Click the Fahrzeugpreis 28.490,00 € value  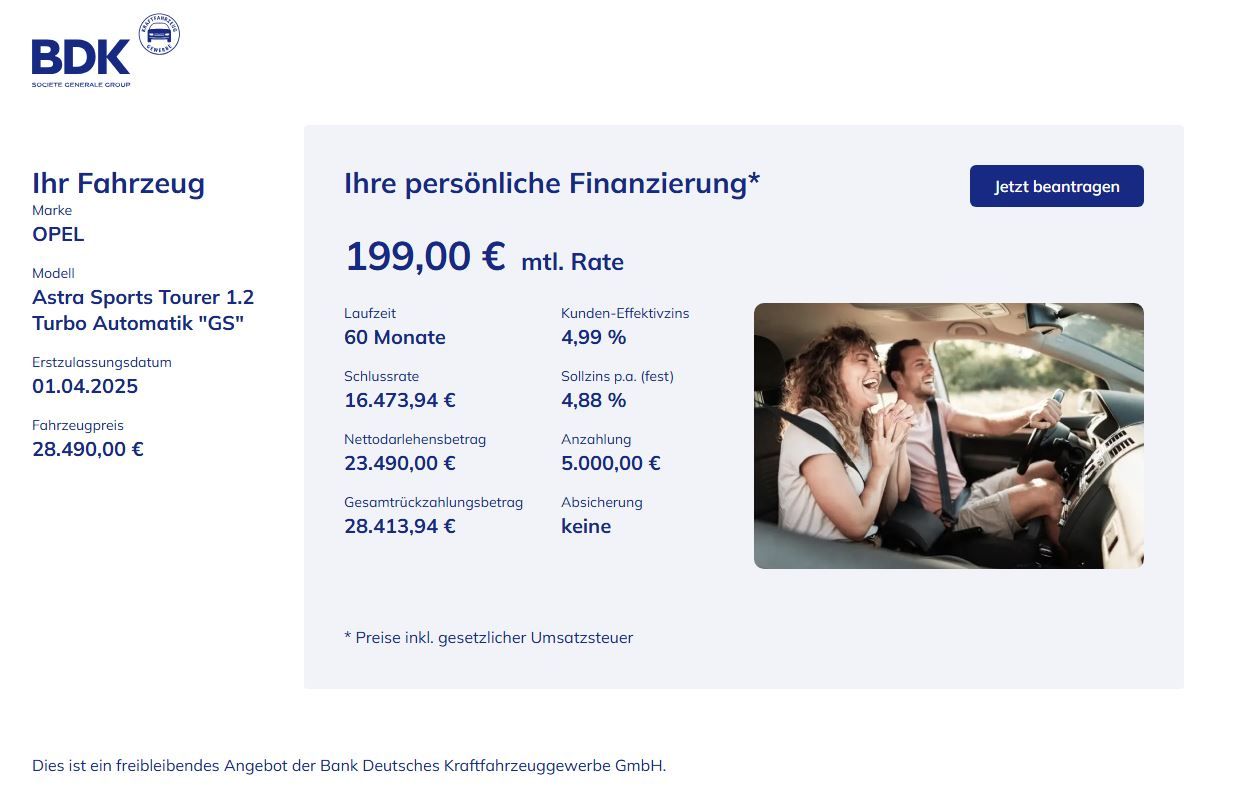(88, 449)
